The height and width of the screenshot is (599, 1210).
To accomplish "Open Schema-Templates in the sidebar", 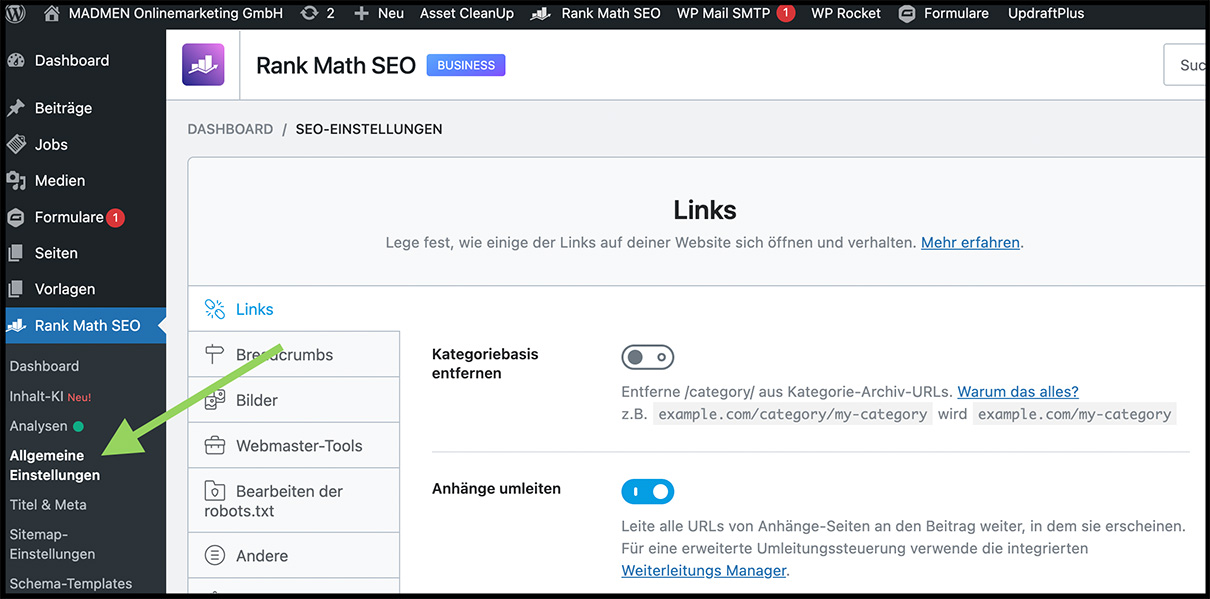I will click(70, 583).
